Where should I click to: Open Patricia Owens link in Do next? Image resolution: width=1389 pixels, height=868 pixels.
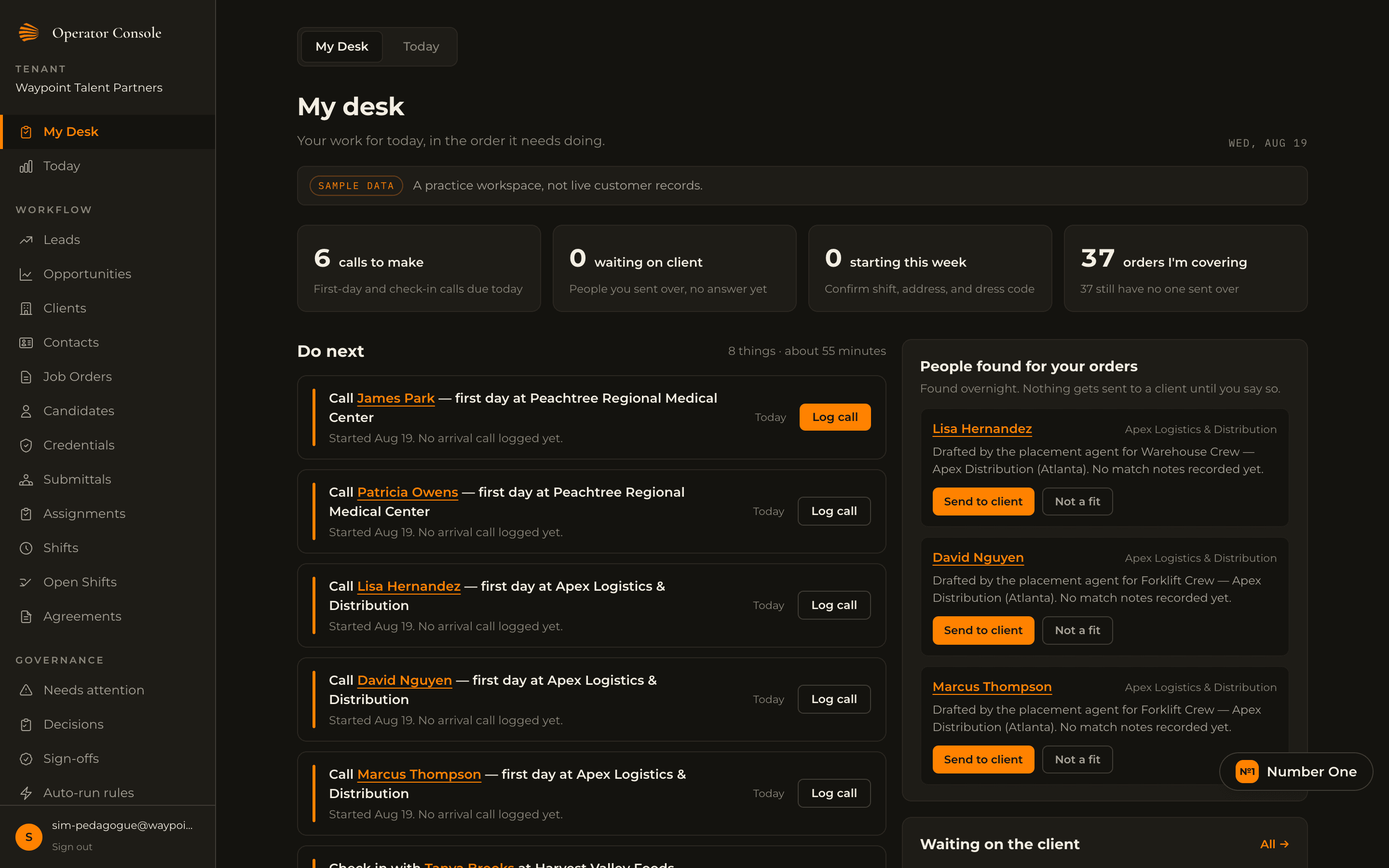pos(408,492)
